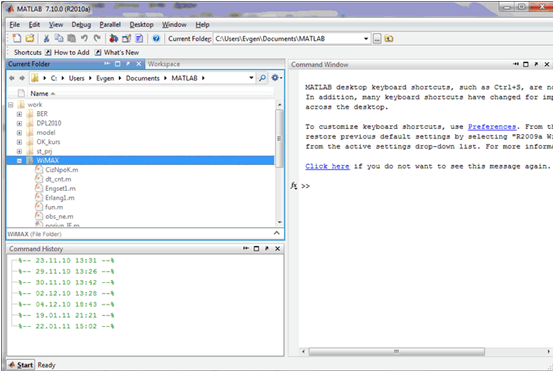The width and height of the screenshot is (553, 371).
Task: Select the fun.m file
Action: 54,207
